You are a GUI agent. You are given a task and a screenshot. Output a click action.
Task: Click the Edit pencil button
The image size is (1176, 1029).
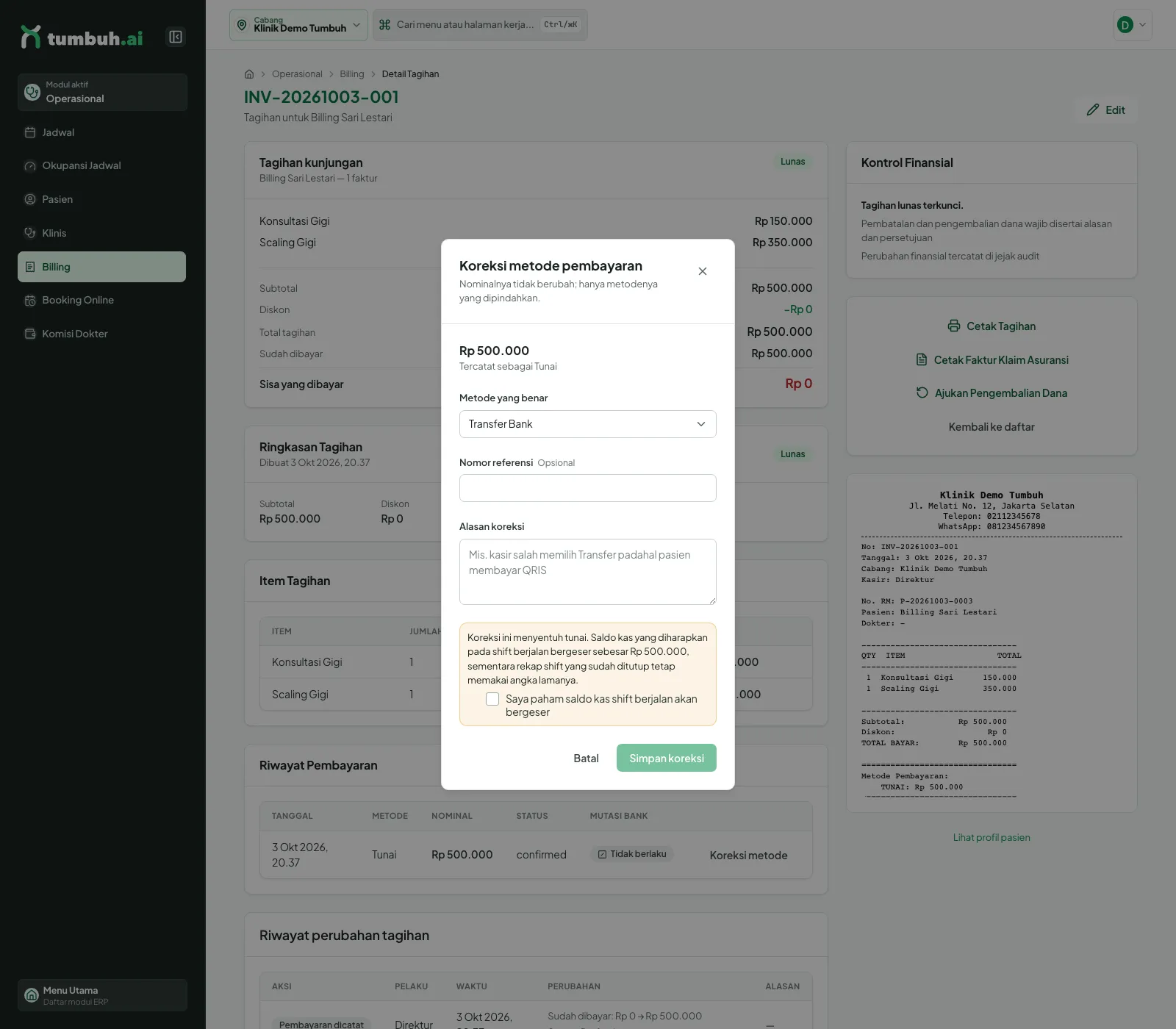(x=1106, y=110)
